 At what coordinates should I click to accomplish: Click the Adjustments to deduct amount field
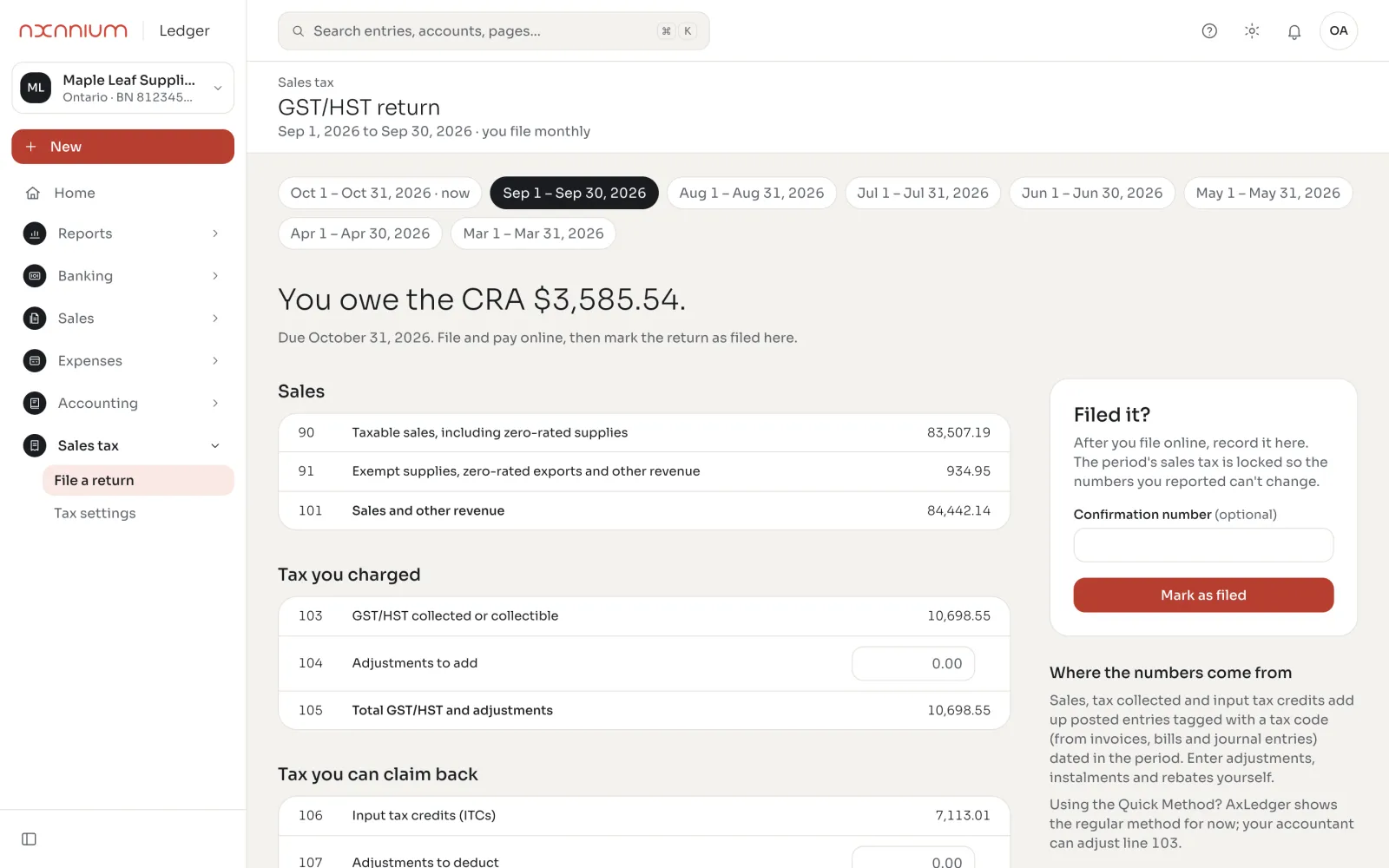pyautogui.click(x=913, y=859)
